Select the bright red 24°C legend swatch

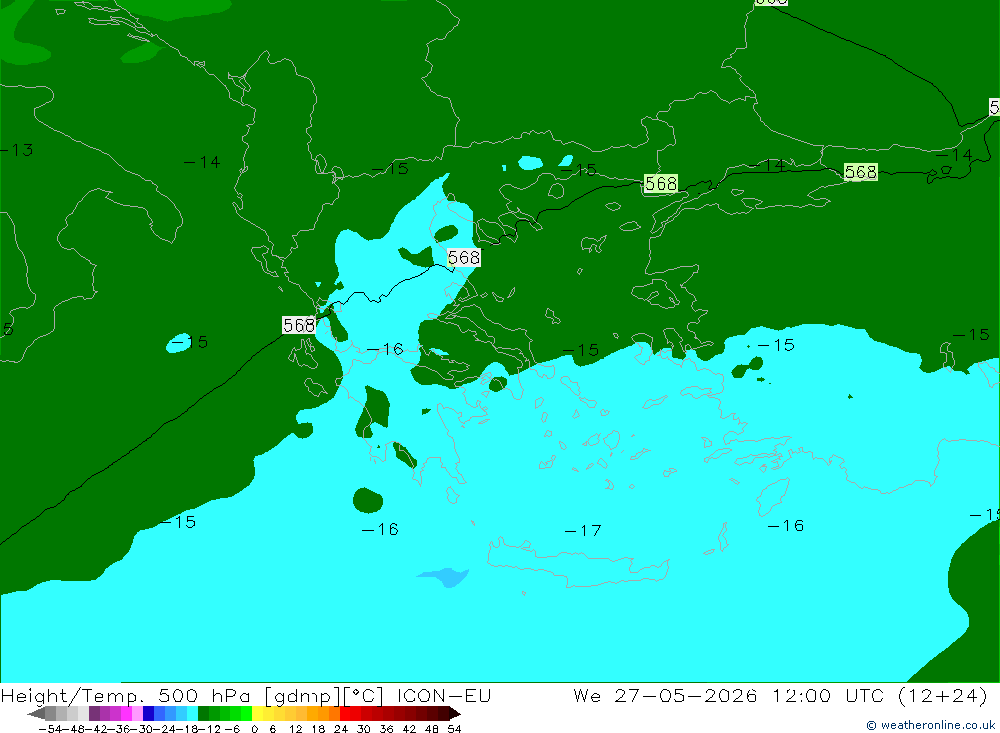(345, 714)
